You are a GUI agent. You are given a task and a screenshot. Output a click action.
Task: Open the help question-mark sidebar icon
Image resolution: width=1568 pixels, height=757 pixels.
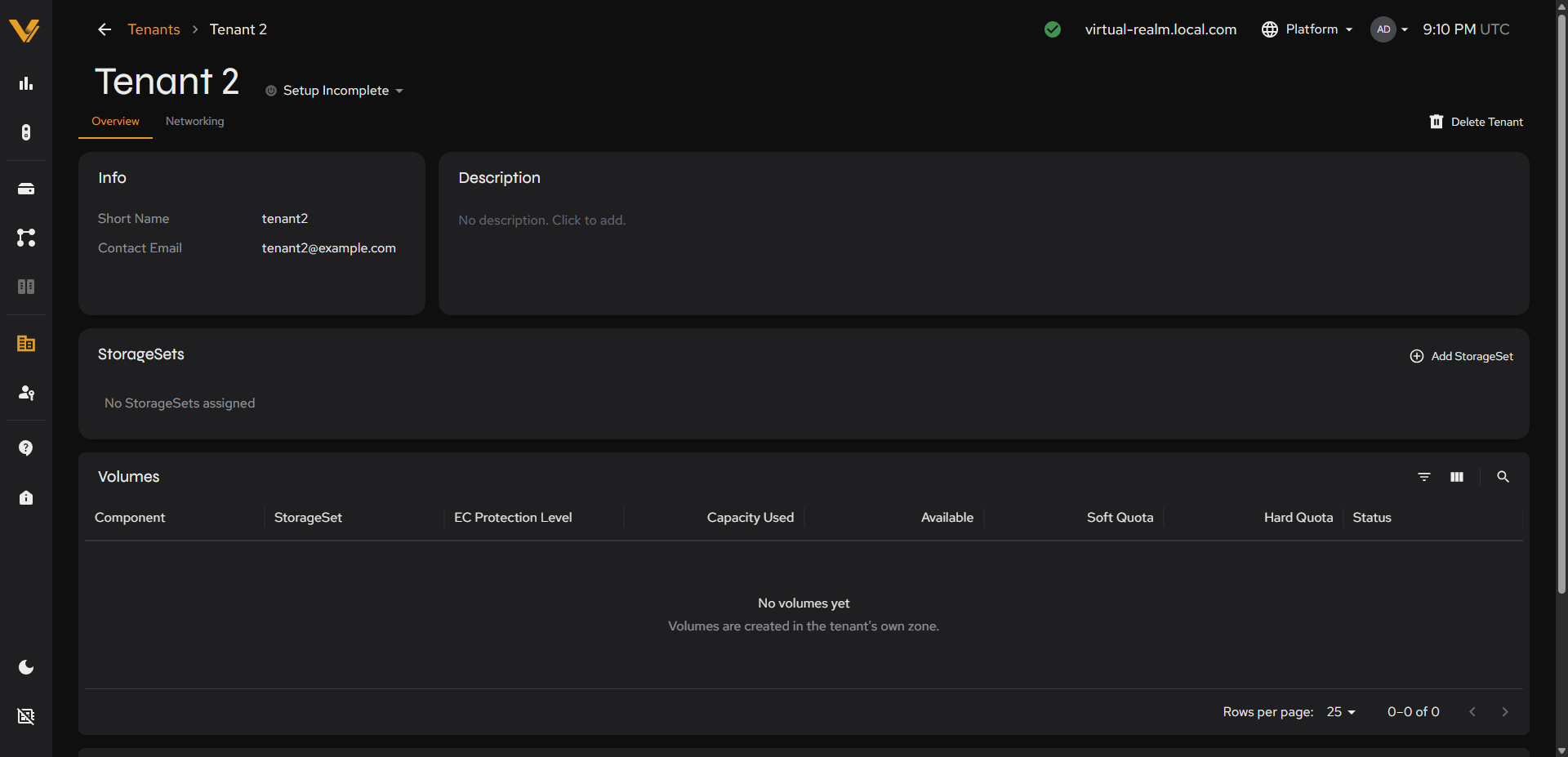click(26, 448)
